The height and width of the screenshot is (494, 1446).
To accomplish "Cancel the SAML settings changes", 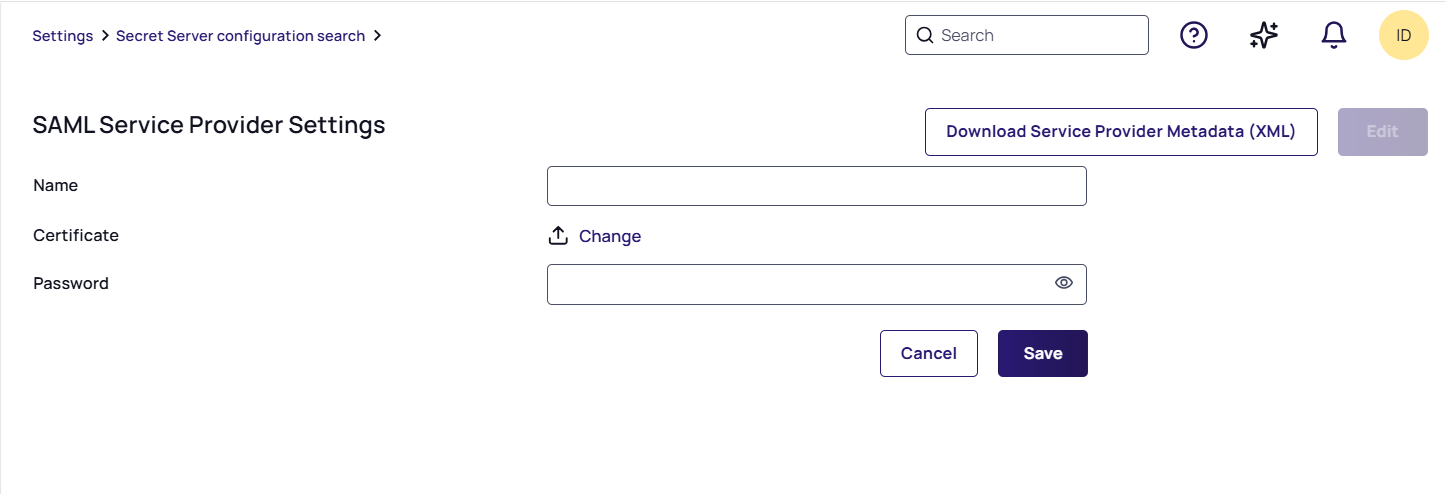I will (928, 353).
